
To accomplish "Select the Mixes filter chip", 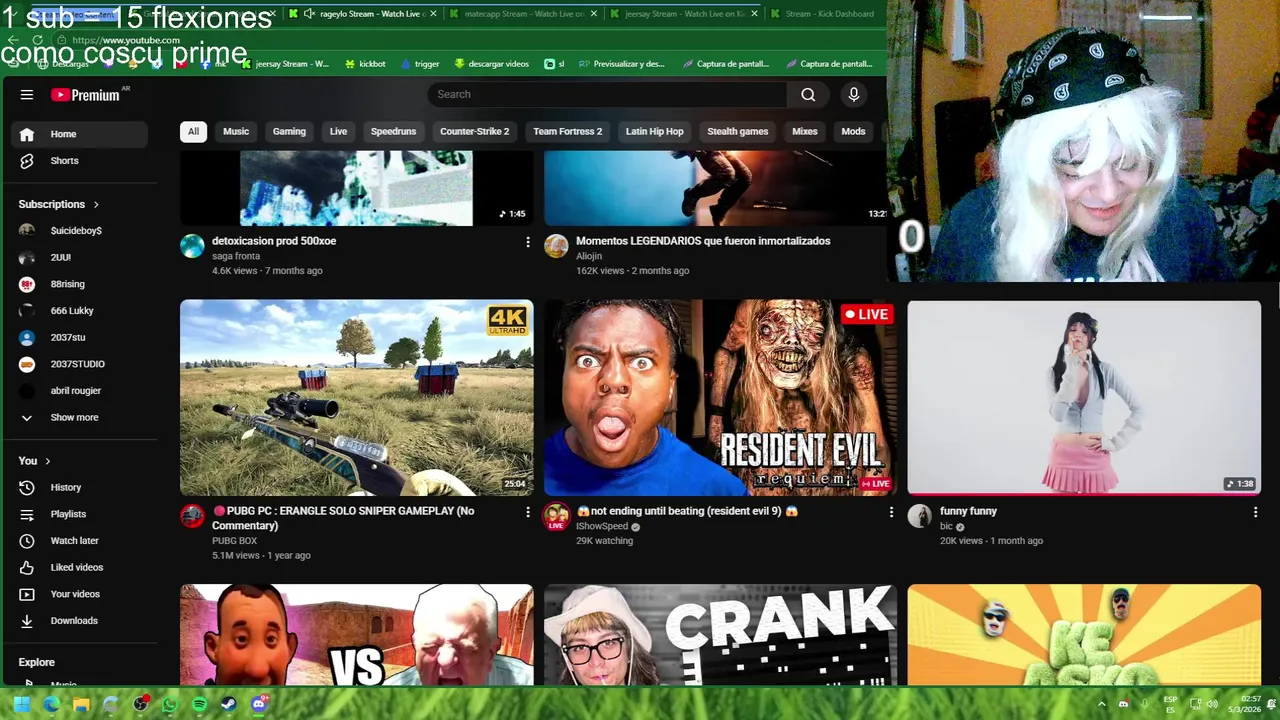I will pyautogui.click(x=805, y=132).
